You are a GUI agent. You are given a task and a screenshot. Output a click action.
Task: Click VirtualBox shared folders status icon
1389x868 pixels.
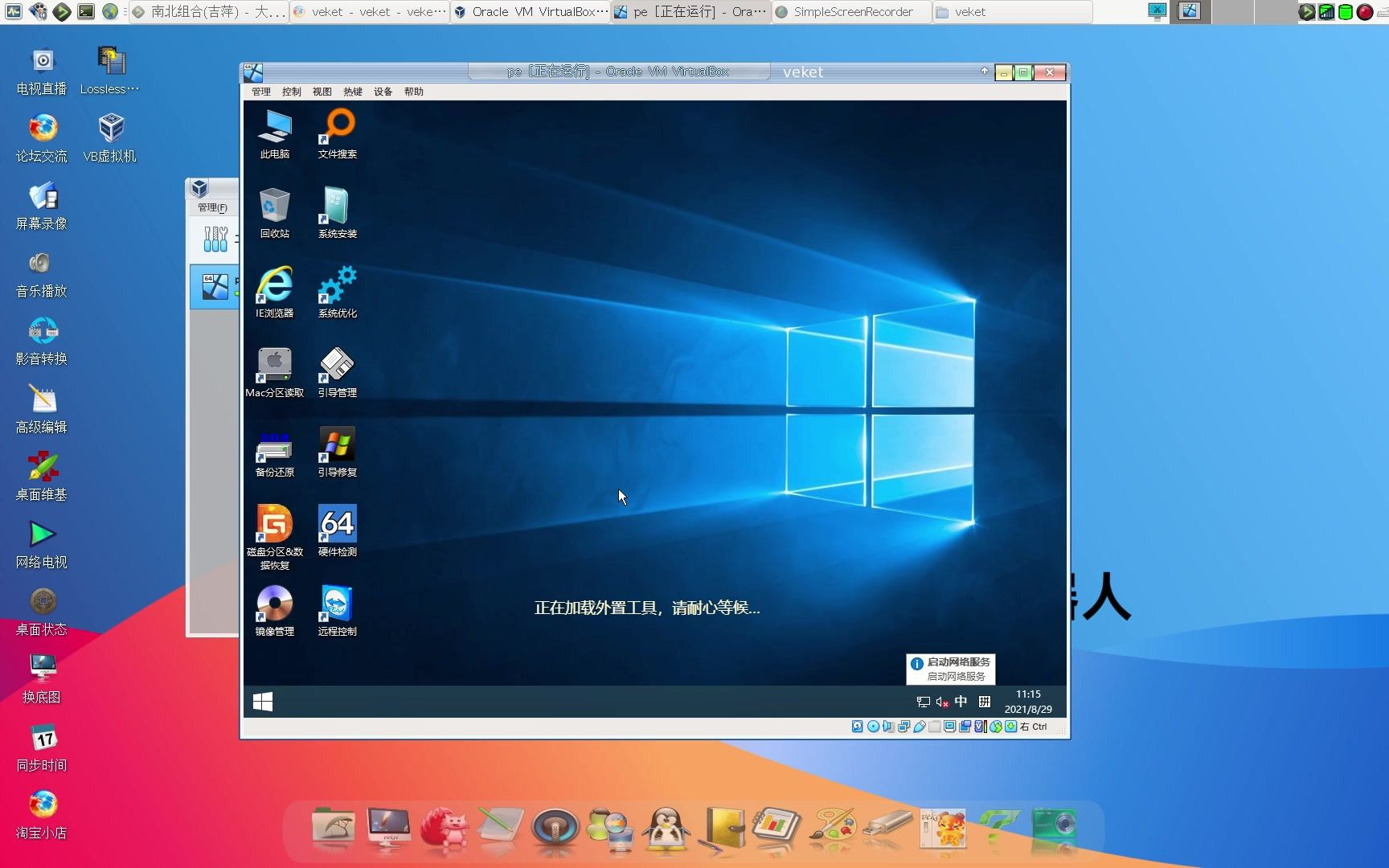pos(934,727)
